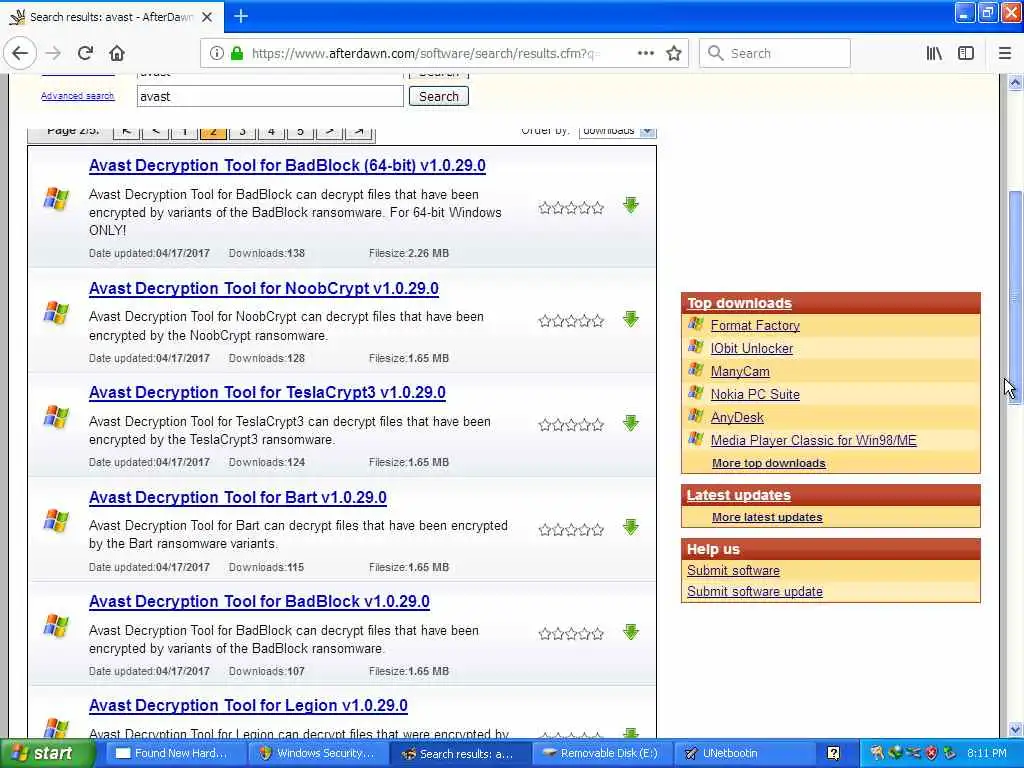Click the shield icon in system tray
Image resolution: width=1024 pixels, height=768 pixels.
point(931,753)
